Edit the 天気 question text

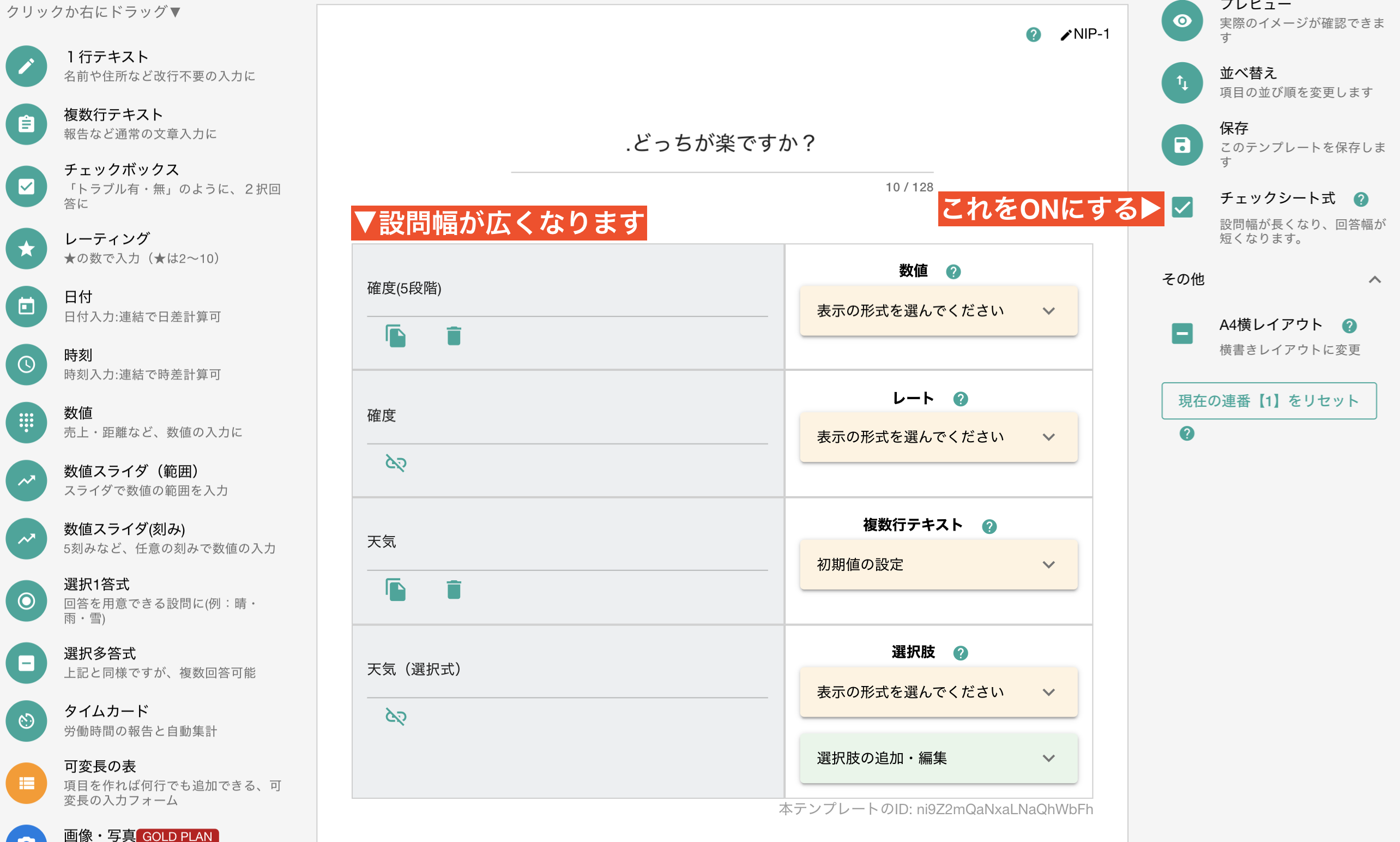click(567, 542)
